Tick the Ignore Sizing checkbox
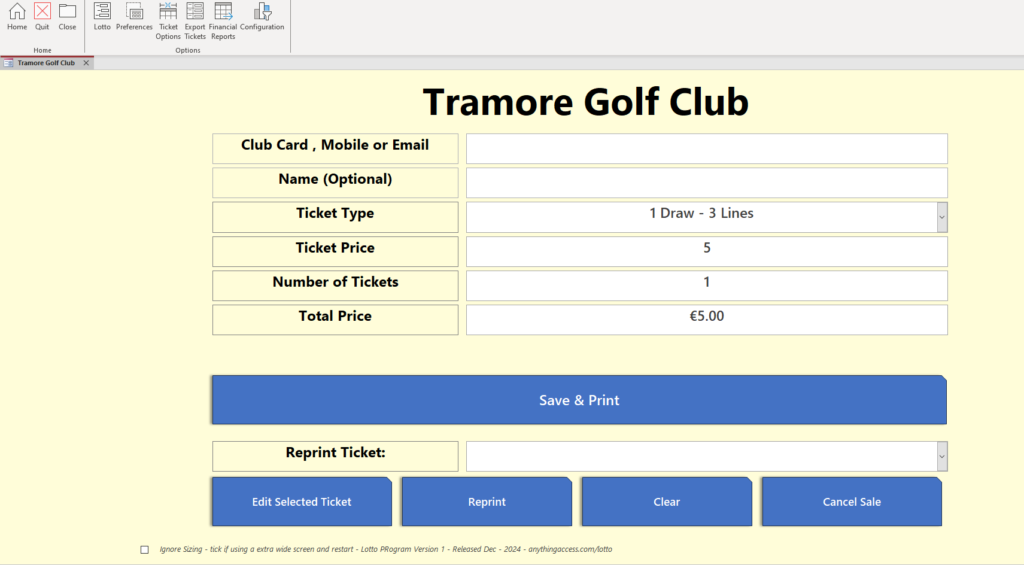Image resolution: width=1024 pixels, height=565 pixels. tap(144, 550)
